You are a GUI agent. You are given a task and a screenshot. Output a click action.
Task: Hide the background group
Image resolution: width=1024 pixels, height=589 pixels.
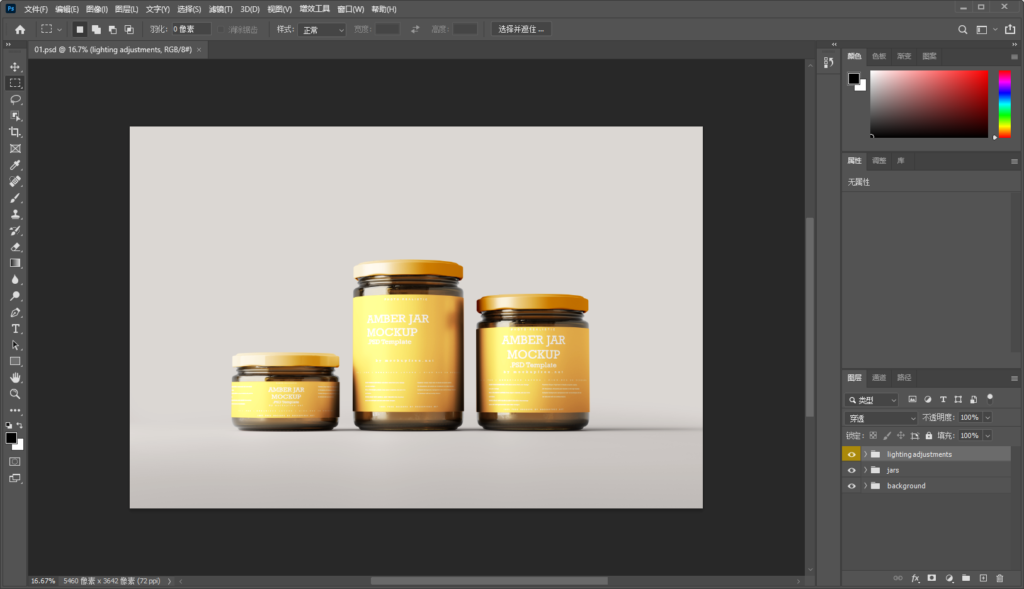[852, 486]
